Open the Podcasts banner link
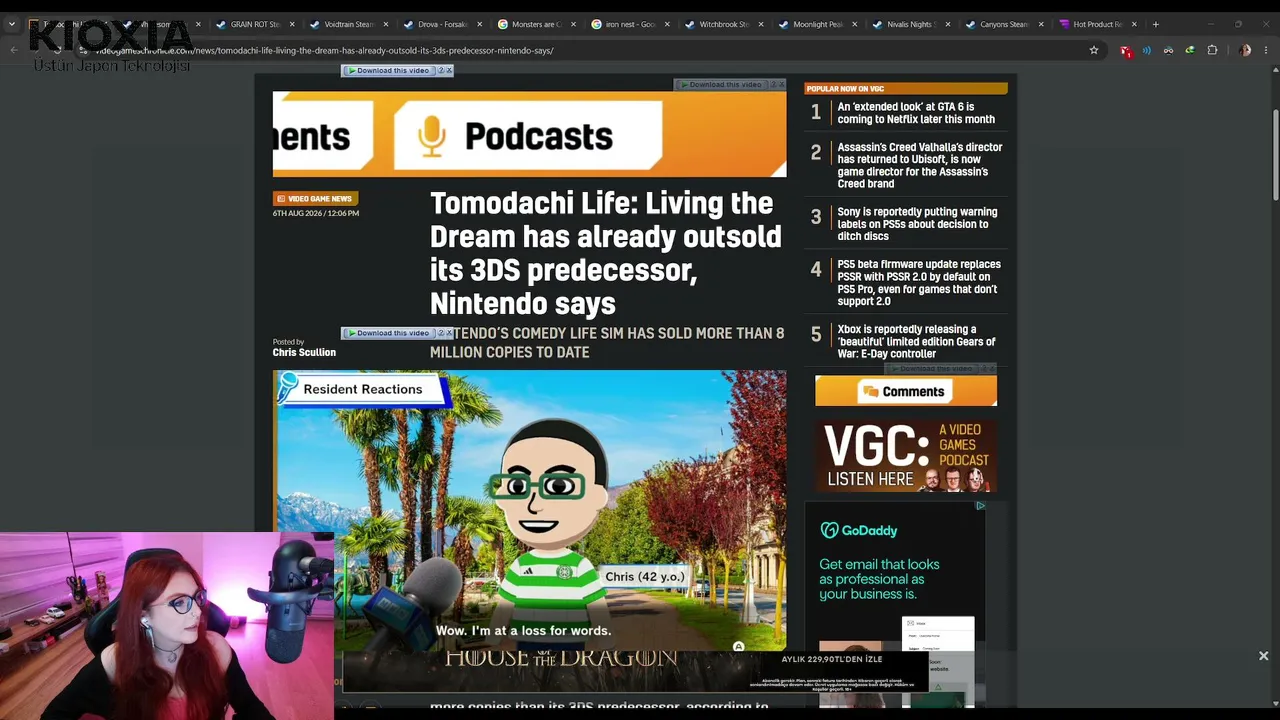Viewport: 1280px width, 720px height. (x=529, y=136)
